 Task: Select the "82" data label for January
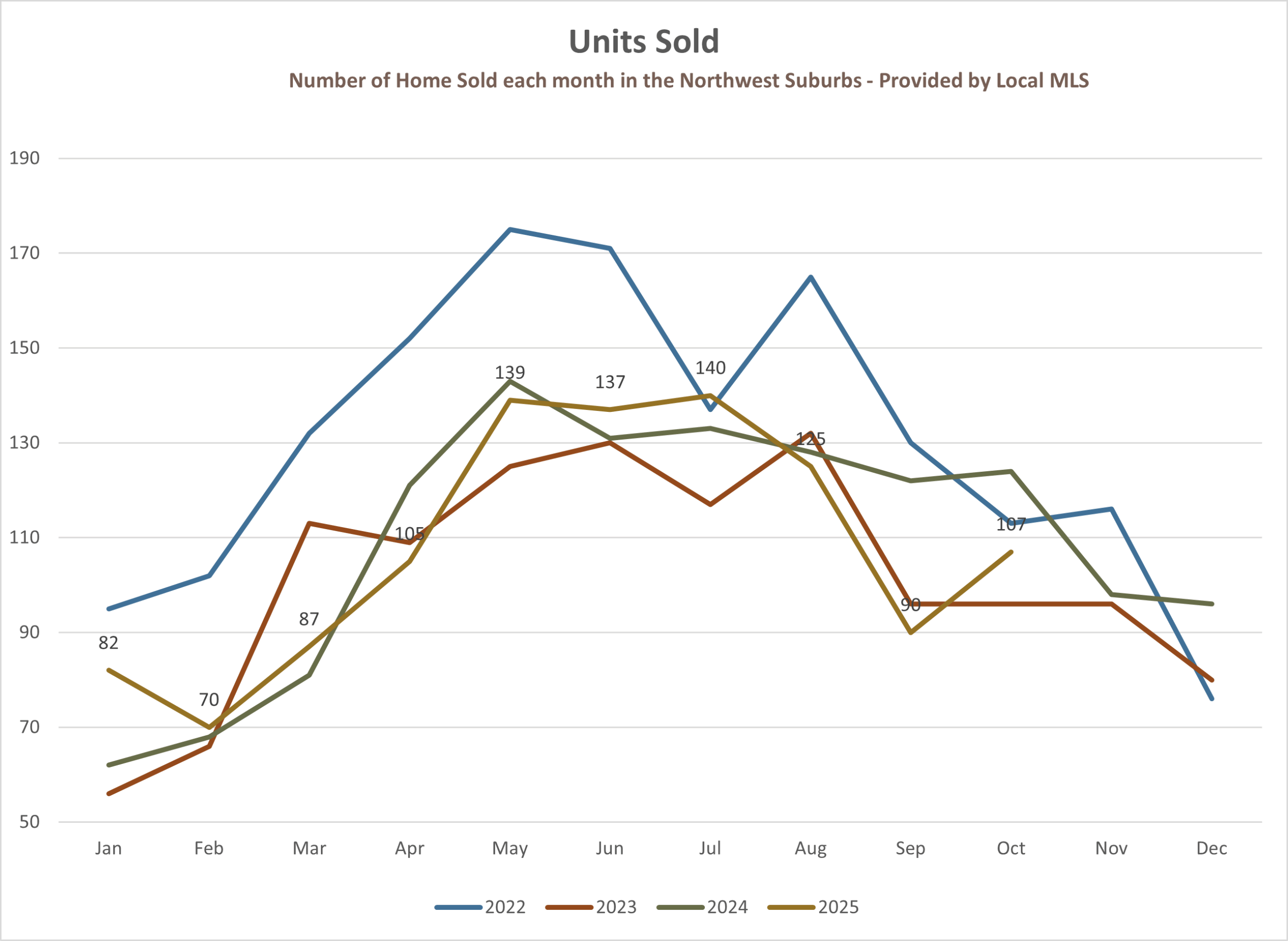pyautogui.click(x=108, y=643)
